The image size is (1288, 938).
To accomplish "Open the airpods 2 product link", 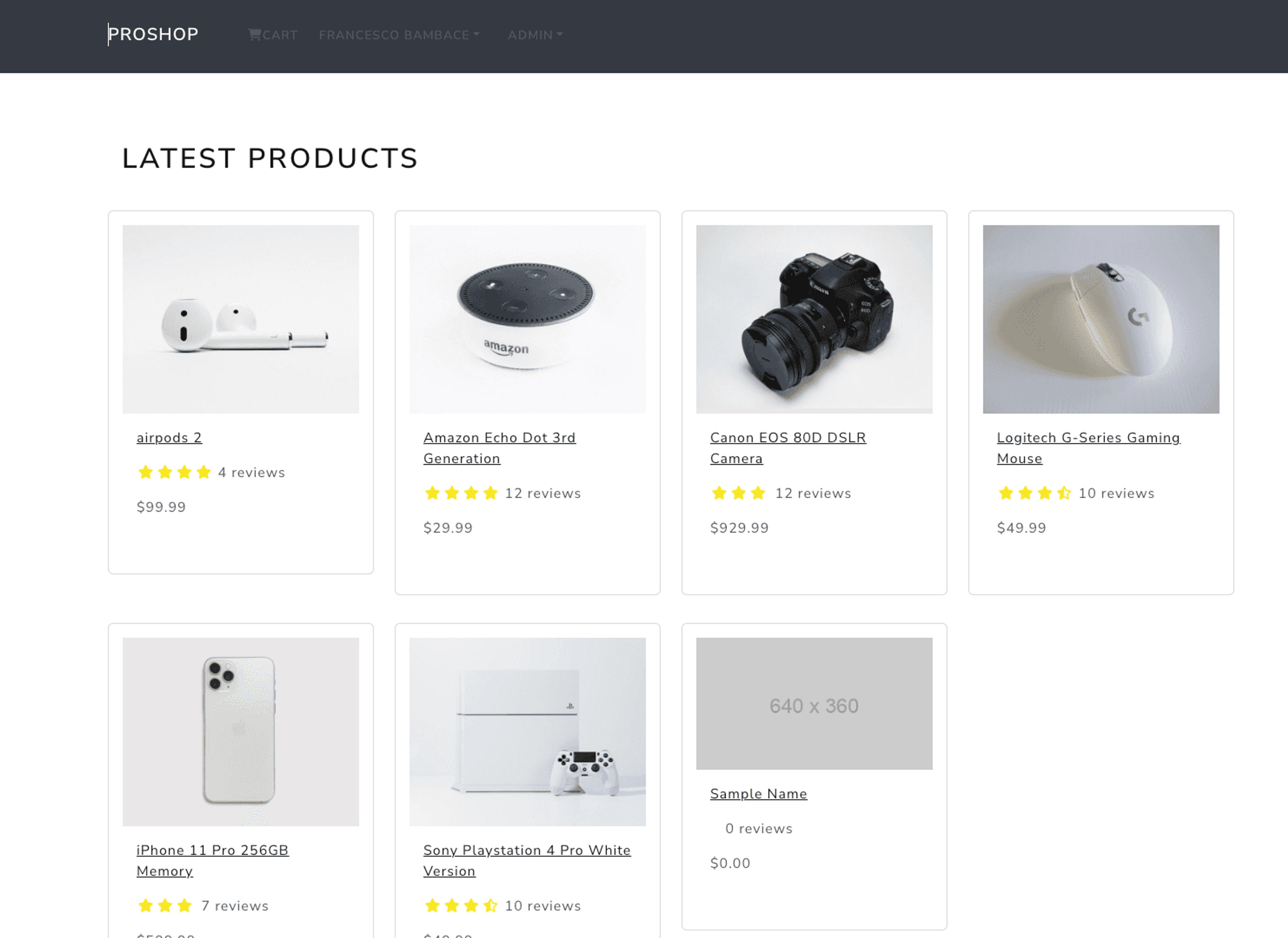I will pyautogui.click(x=169, y=438).
